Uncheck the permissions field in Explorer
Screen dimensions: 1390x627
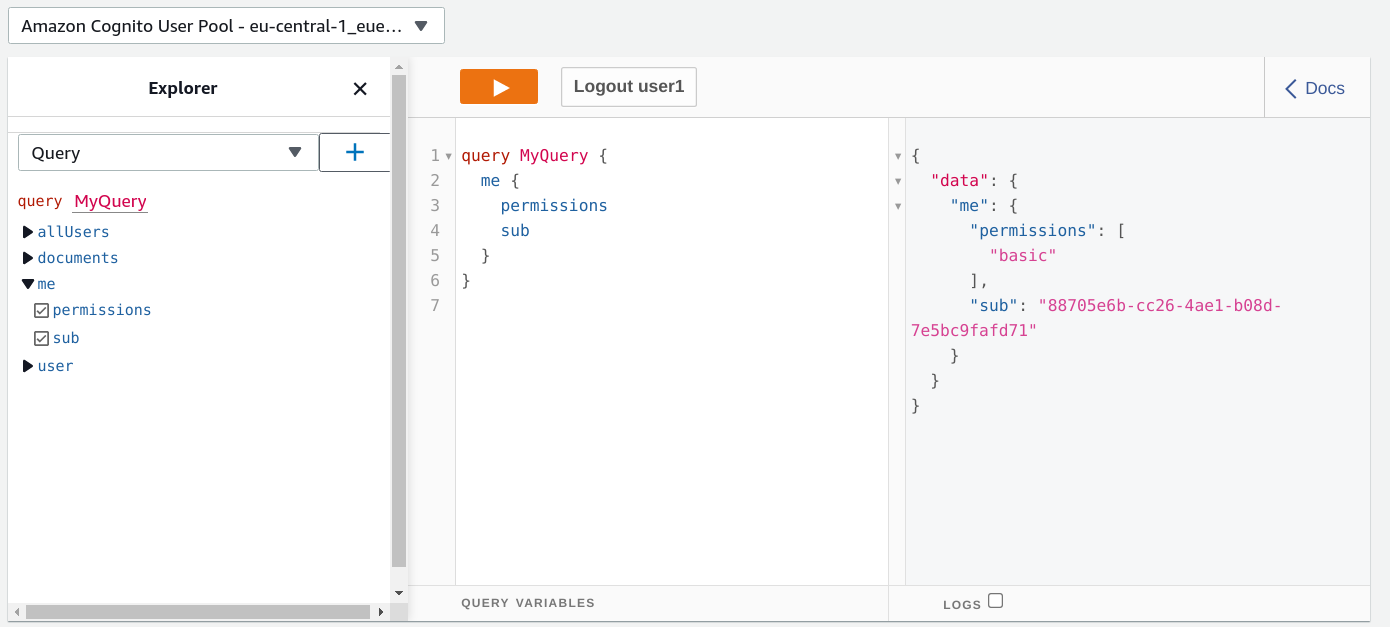point(40,310)
